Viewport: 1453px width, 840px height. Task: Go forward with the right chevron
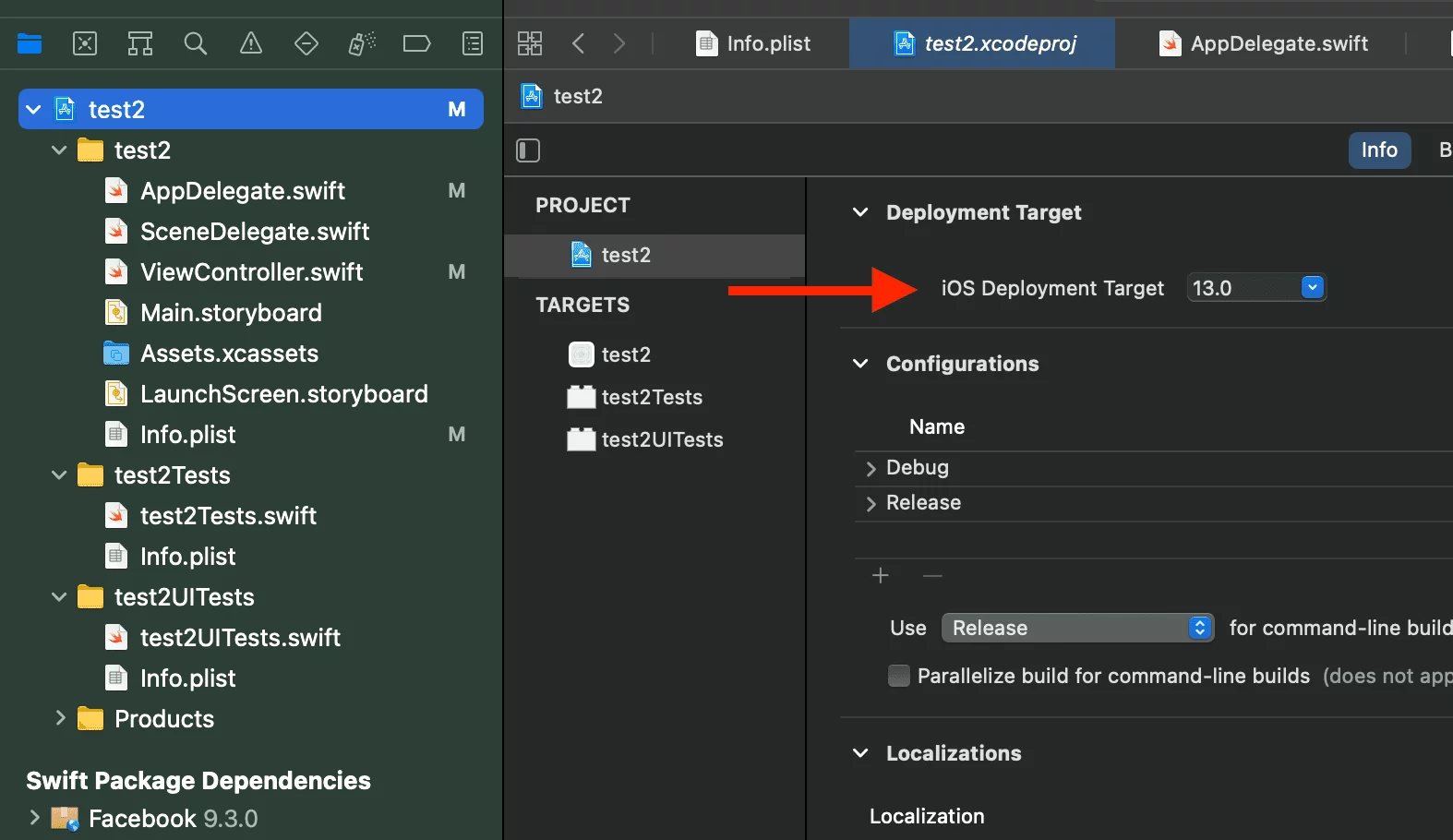pos(618,43)
